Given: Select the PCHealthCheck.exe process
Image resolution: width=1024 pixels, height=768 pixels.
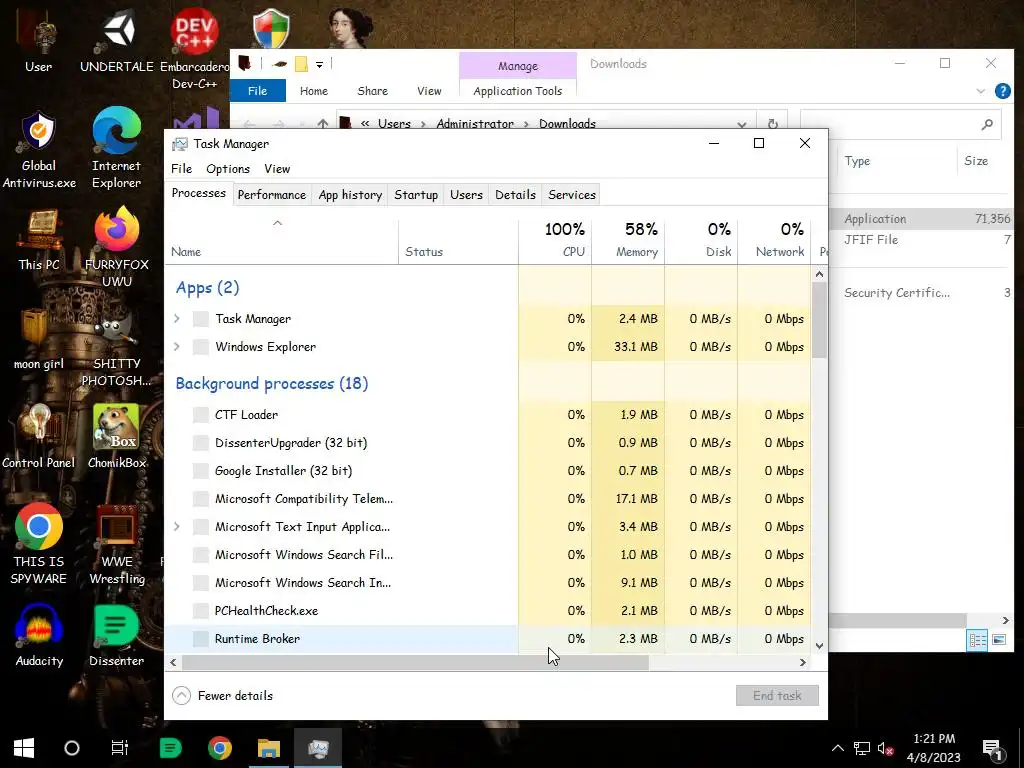Looking at the screenshot, I should (488, 611).
